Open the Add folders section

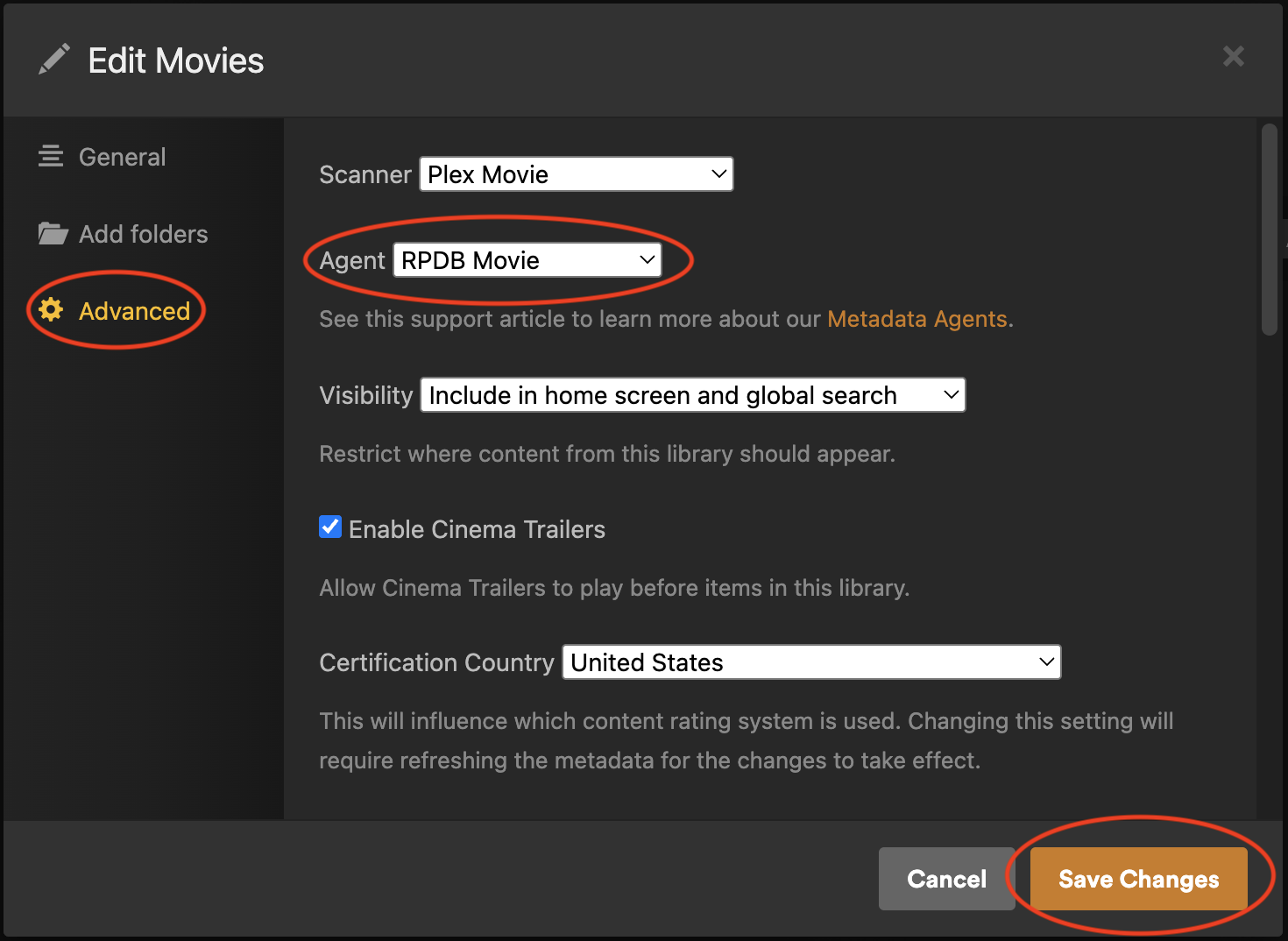pos(143,234)
